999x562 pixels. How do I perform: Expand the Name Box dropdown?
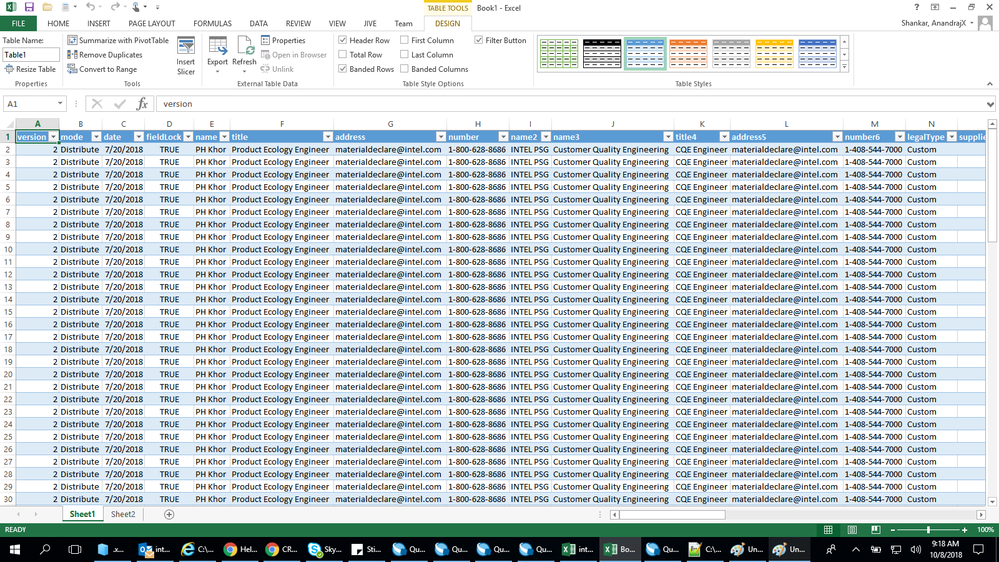[60, 104]
